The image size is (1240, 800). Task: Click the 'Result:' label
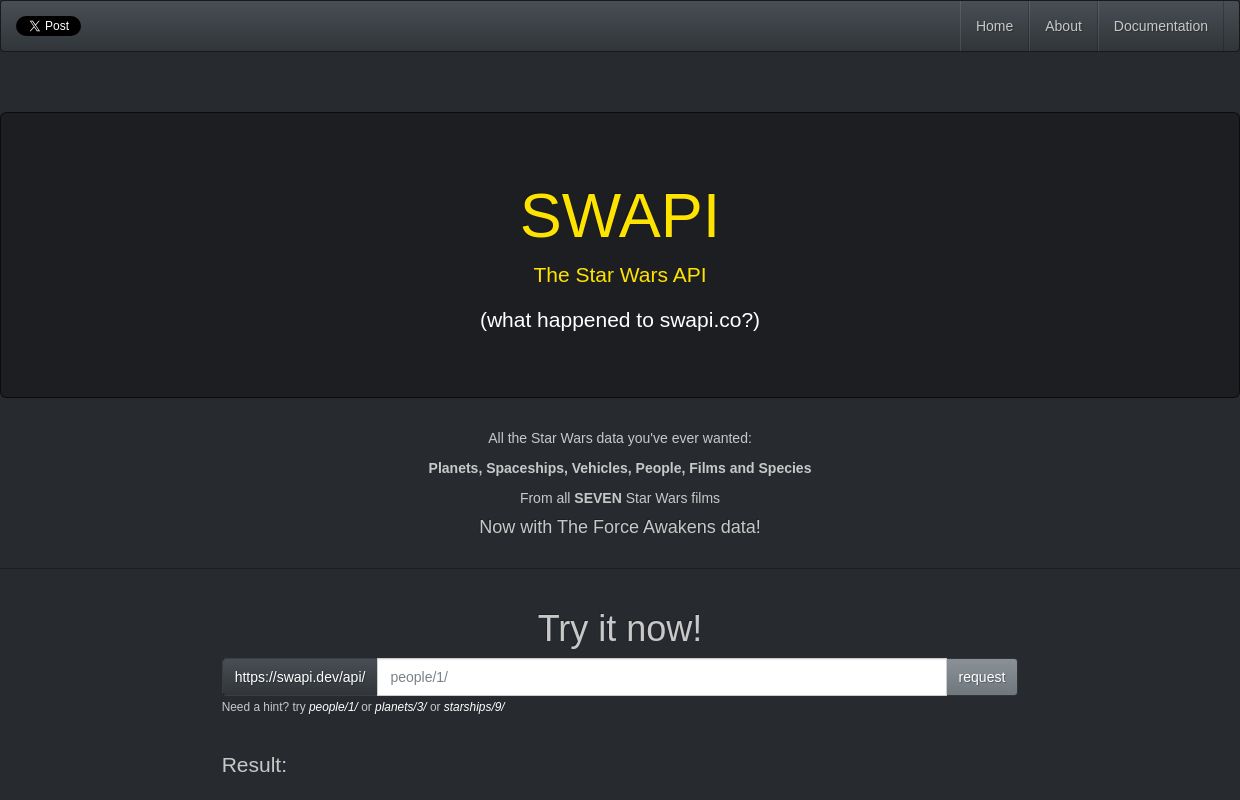pyautogui.click(x=254, y=764)
